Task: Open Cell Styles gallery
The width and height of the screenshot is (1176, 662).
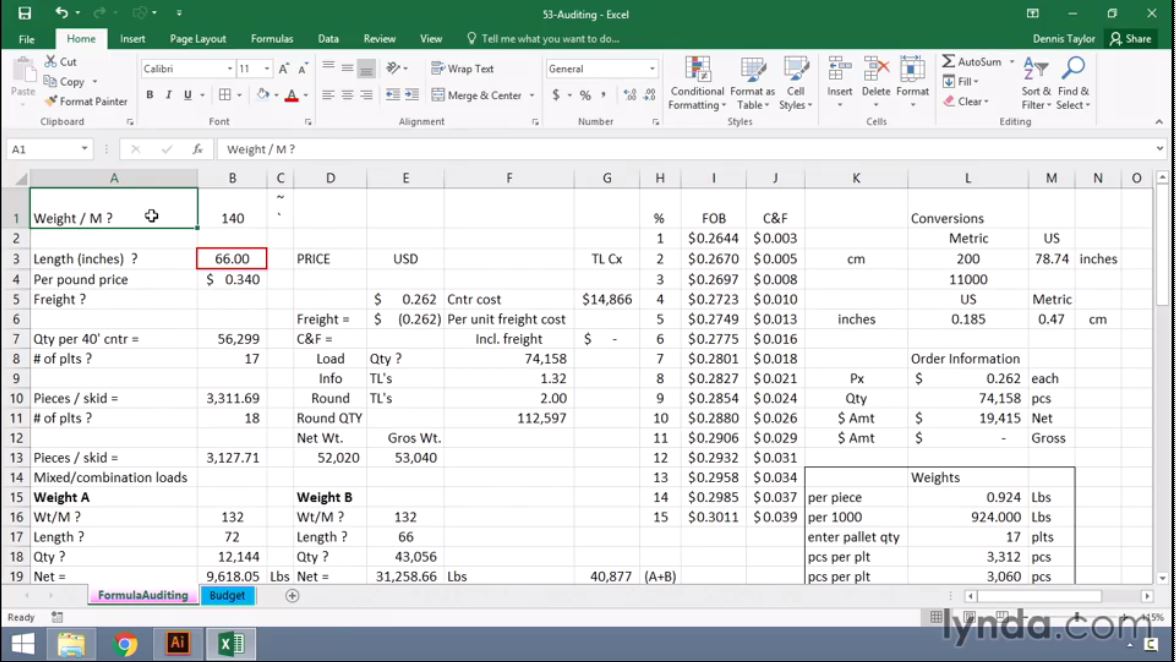Action: click(x=795, y=83)
